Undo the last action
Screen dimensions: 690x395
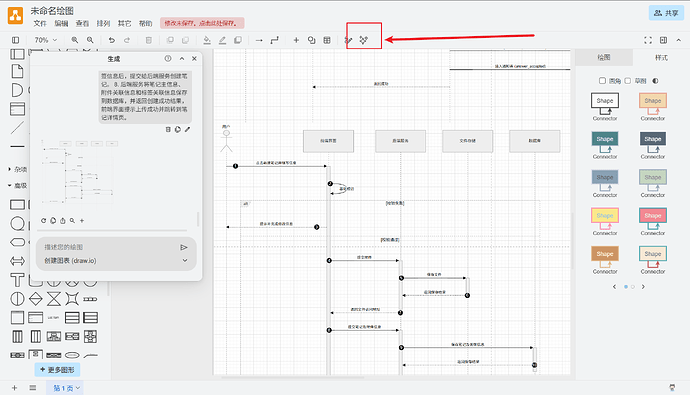click(x=112, y=40)
